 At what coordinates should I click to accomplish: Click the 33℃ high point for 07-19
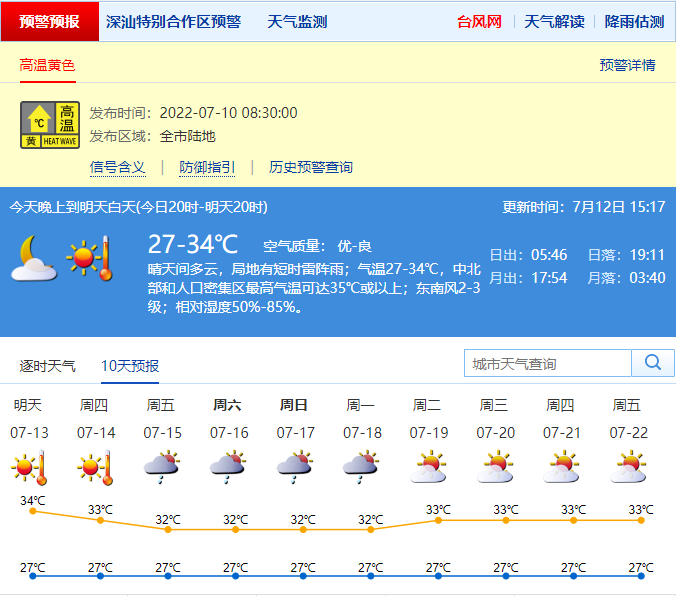tap(438, 521)
